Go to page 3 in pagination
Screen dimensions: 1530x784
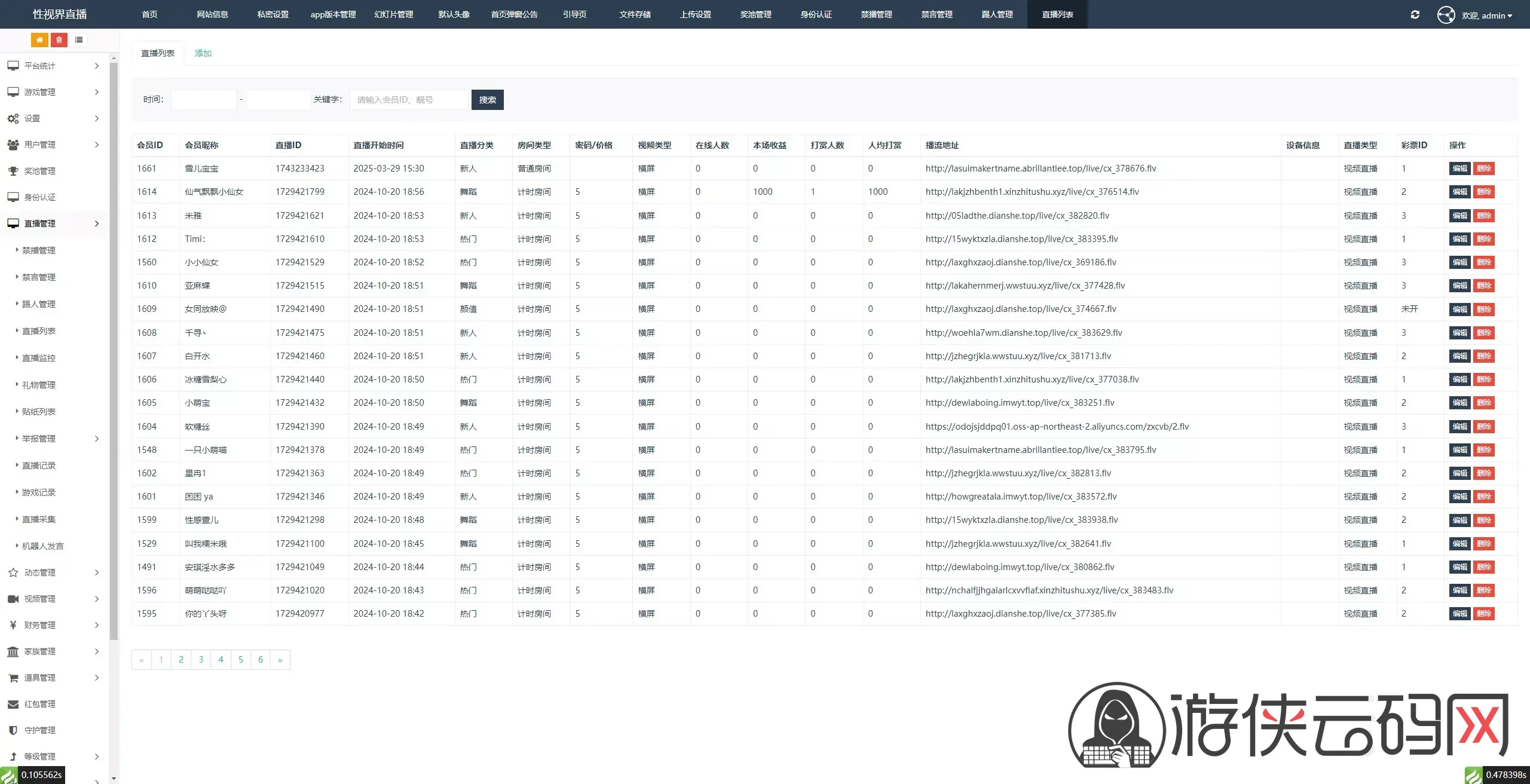pos(201,660)
